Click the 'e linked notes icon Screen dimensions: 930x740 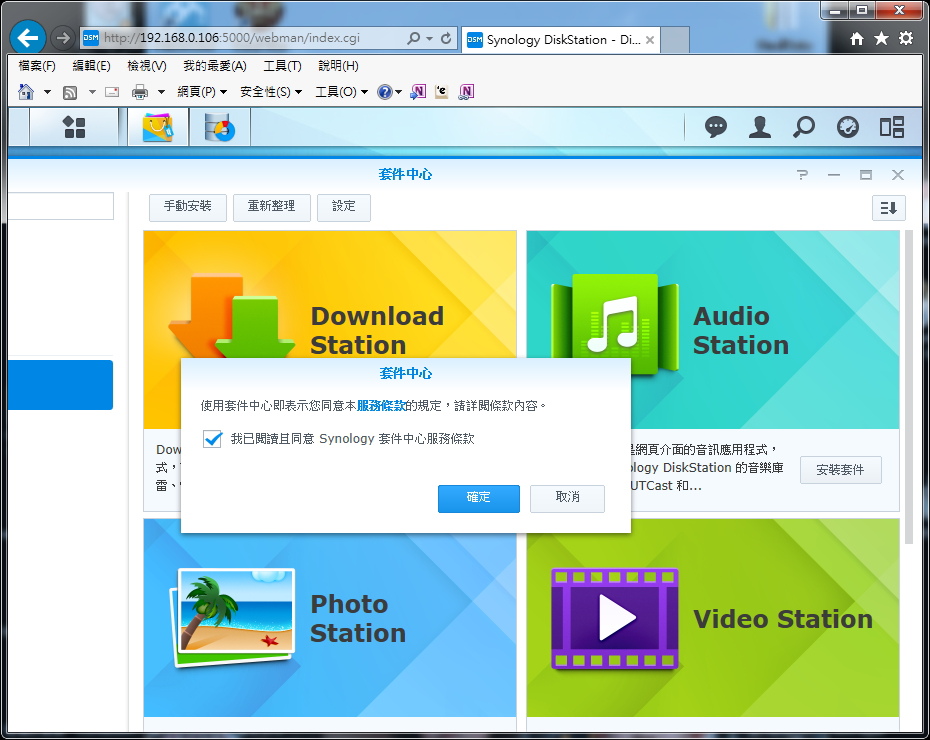click(x=441, y=92)
